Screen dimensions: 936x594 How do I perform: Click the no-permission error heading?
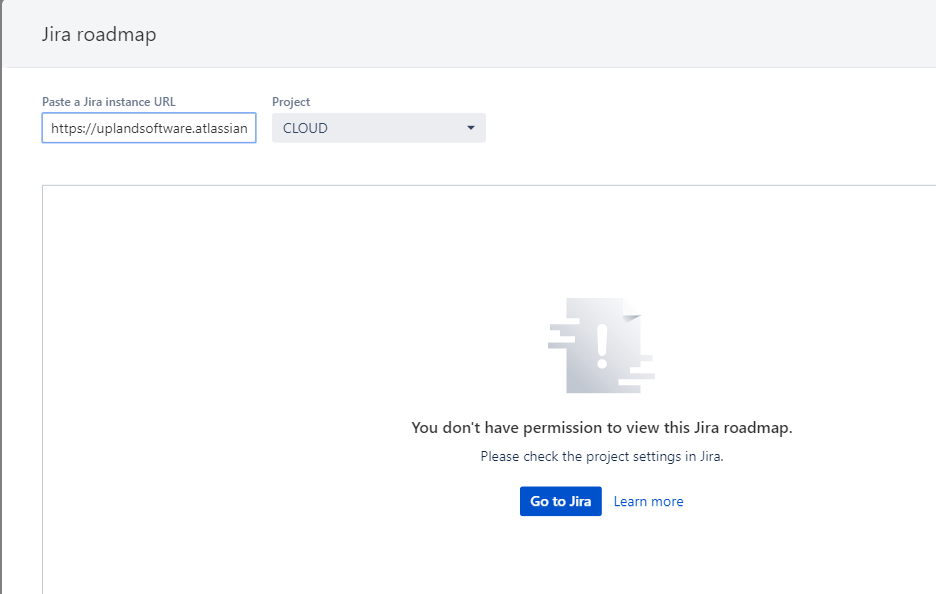602,427
